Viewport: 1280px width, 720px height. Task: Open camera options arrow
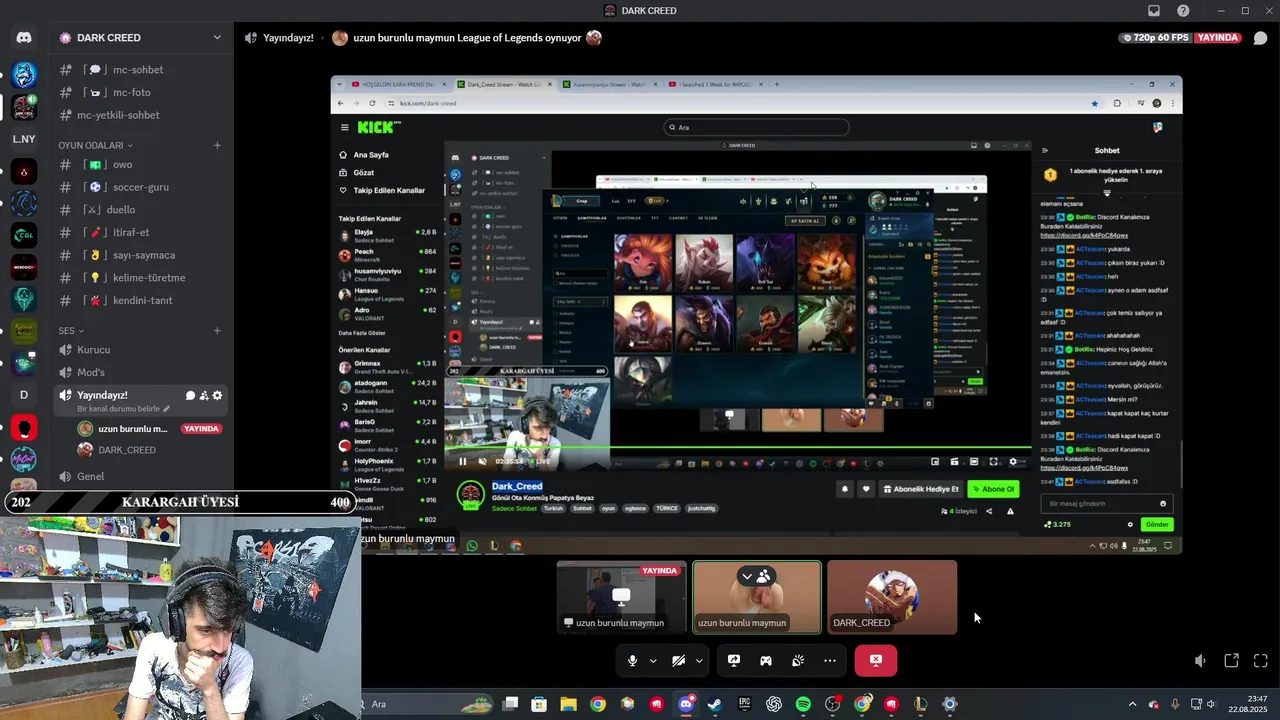[x=699, y=660]
